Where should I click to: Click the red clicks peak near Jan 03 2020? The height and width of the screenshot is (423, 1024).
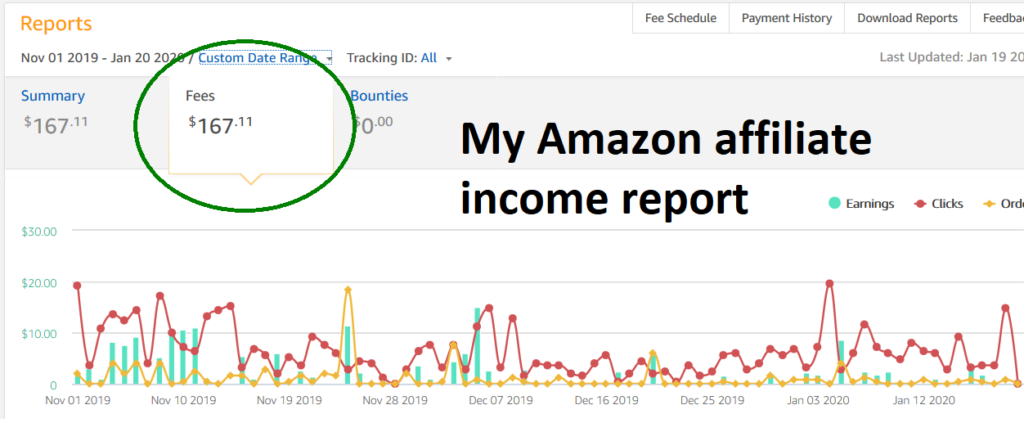(829, 283)
